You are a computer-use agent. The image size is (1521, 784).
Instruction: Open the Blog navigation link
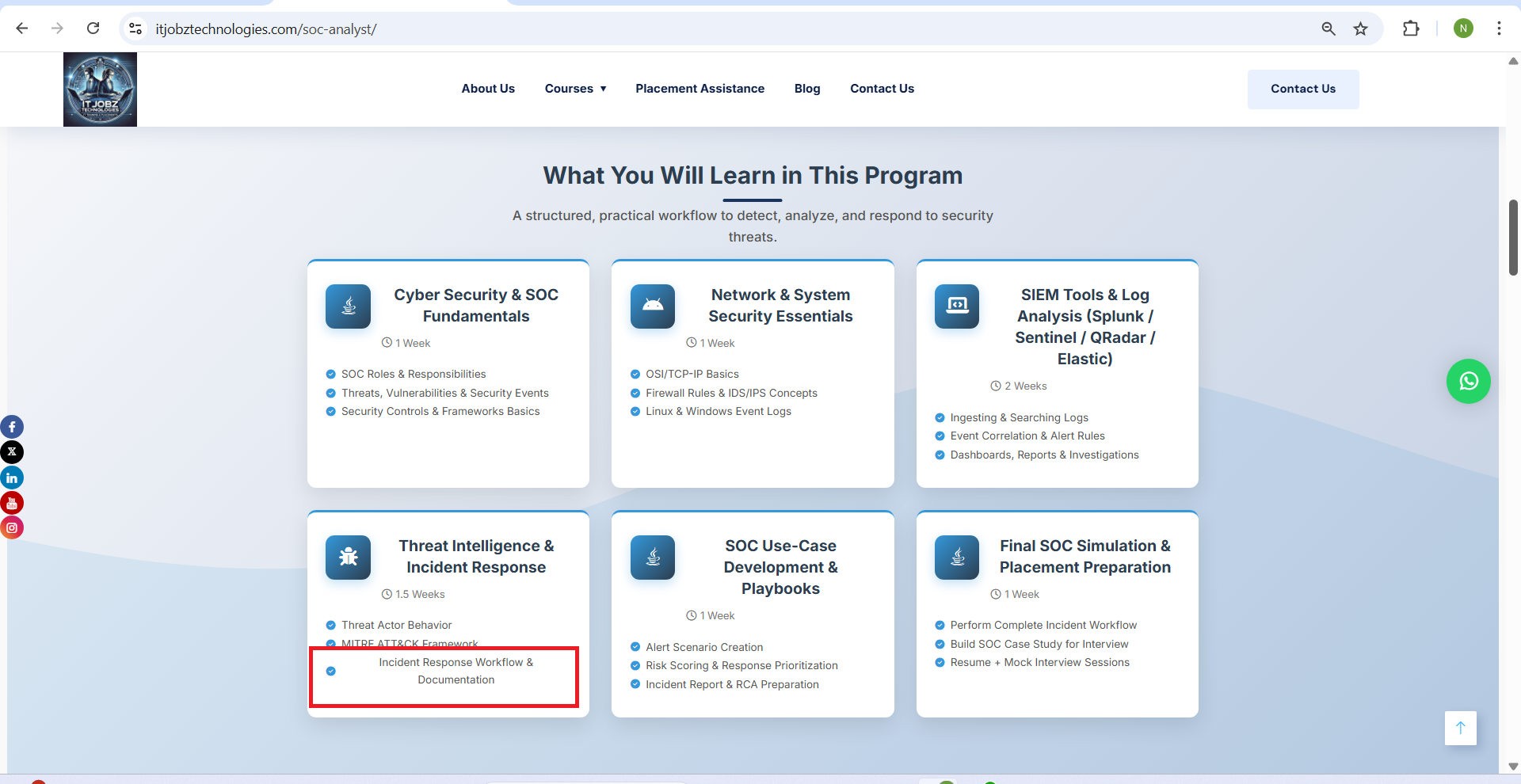click(x=806, y=89)
